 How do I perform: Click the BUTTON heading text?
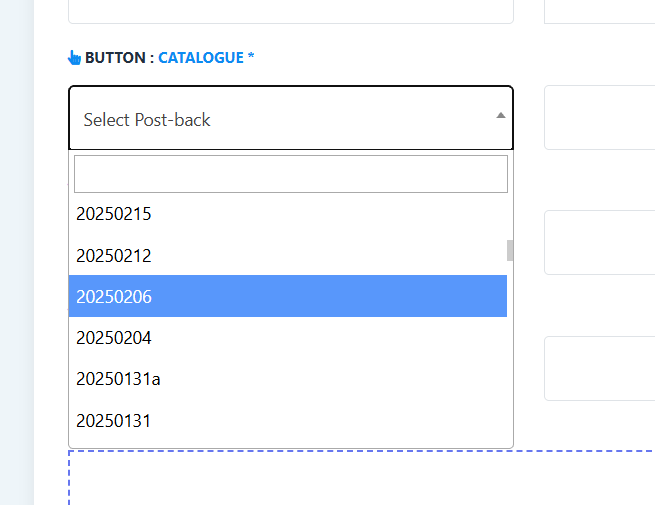[x=115, y=58]
